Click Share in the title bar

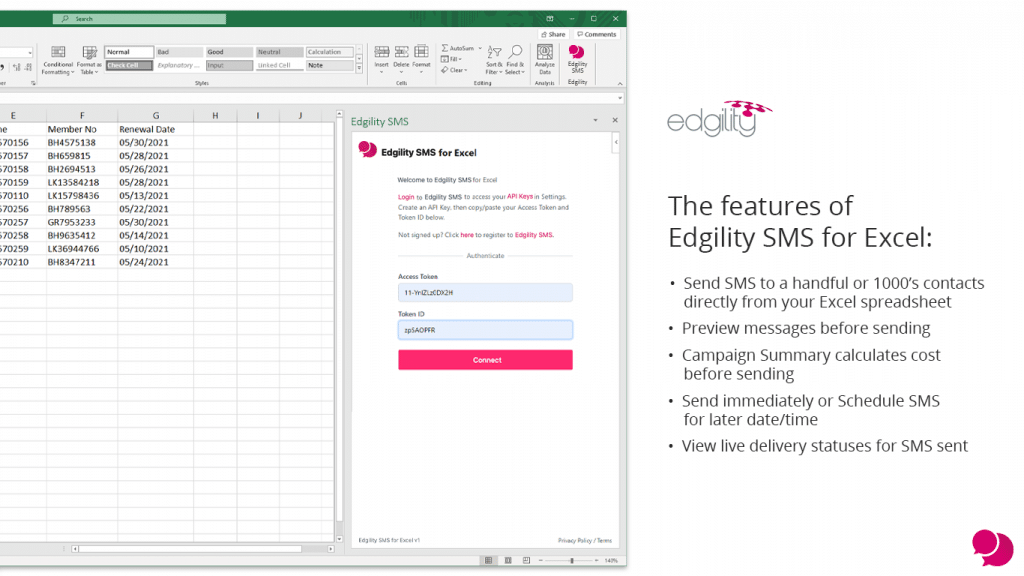(553, 33)
